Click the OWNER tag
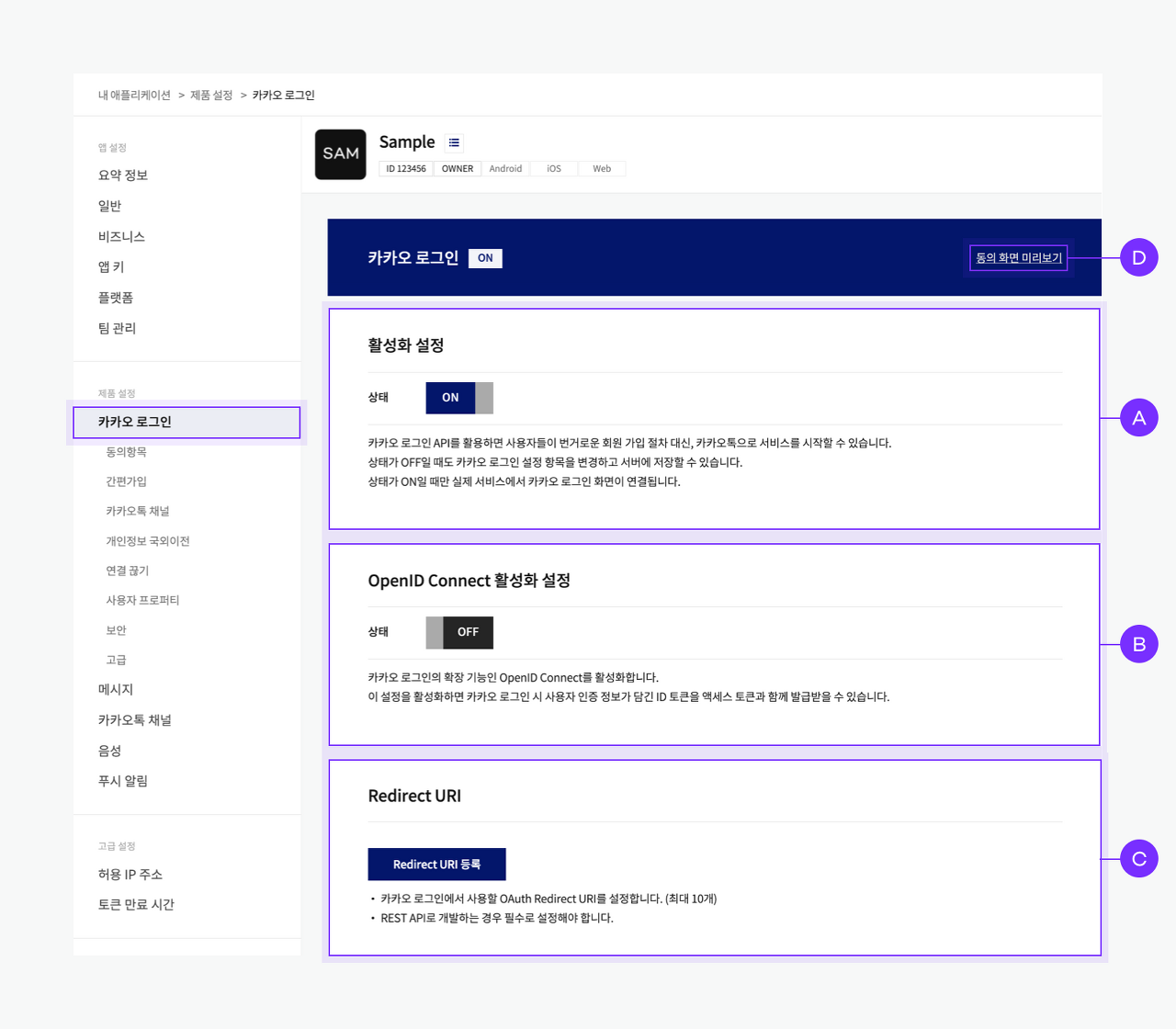The width and height of the screenshot is (1176, 1029). coord(458,169)
